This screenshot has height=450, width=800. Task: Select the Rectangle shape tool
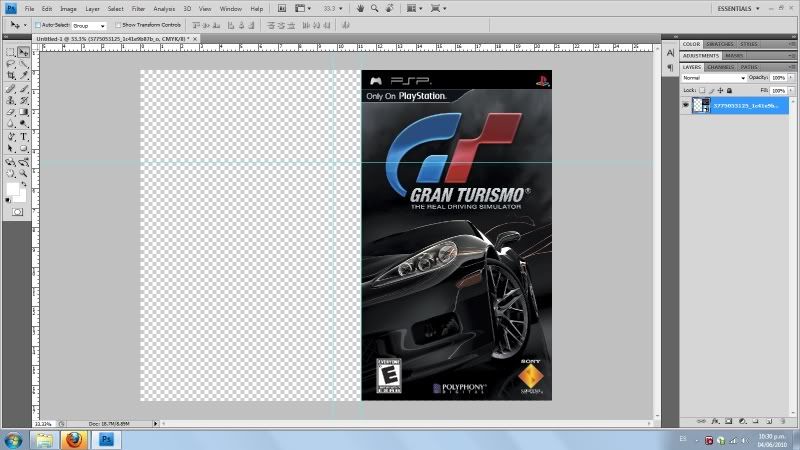pyautogui.click(x=23, y=148)
